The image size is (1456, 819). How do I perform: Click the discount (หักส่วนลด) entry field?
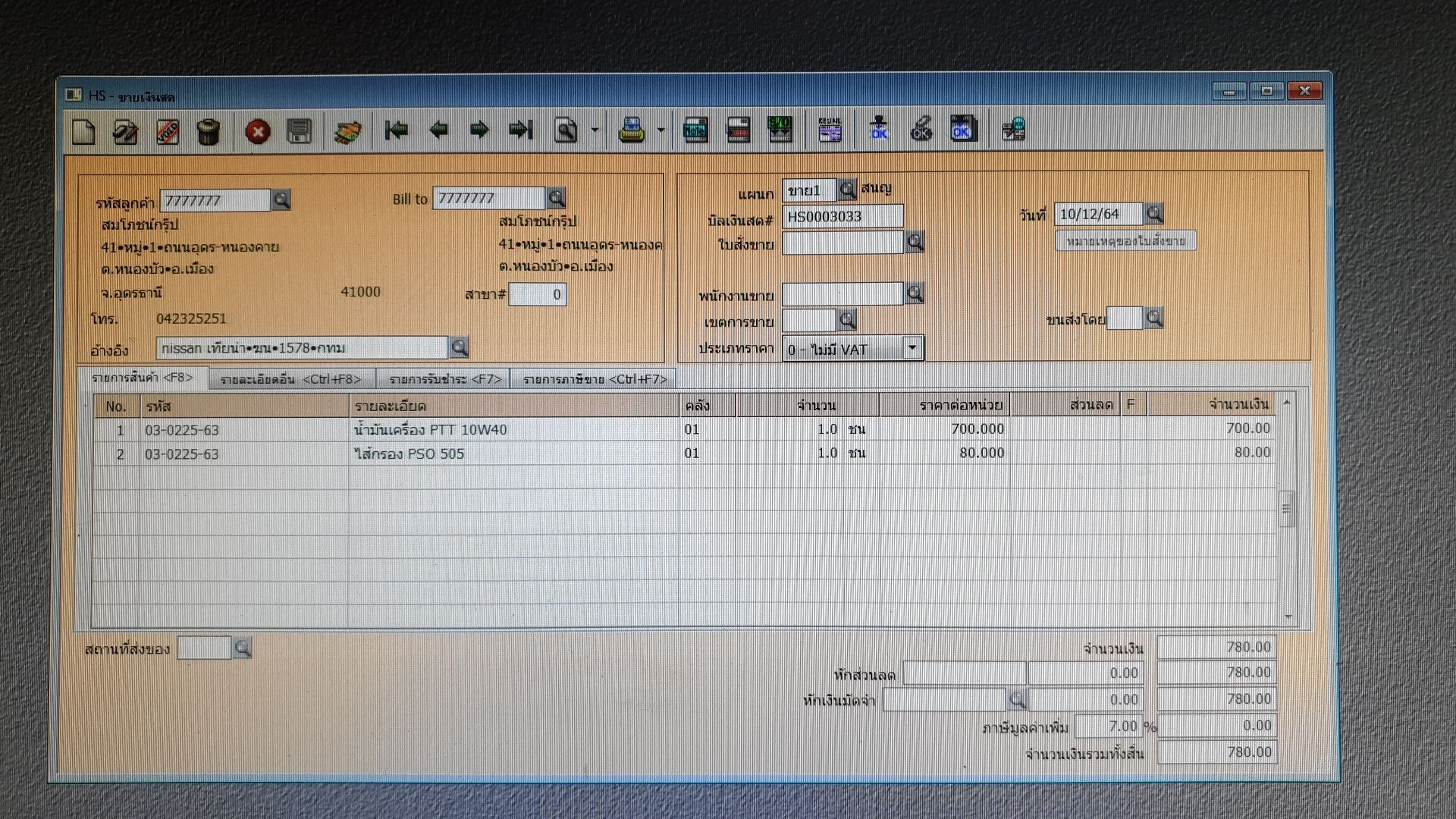[965, 673]
